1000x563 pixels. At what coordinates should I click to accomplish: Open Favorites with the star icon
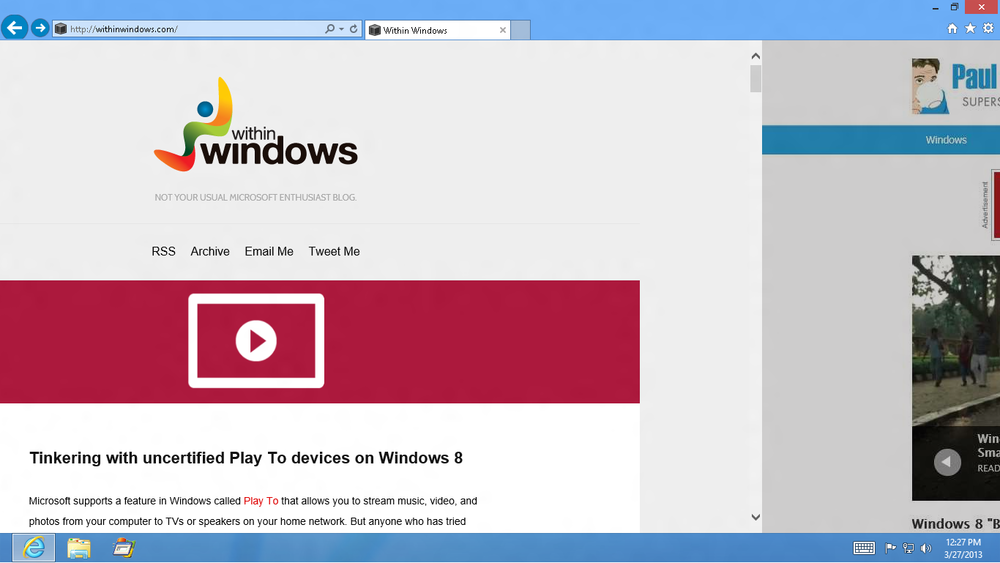(970, 29)
